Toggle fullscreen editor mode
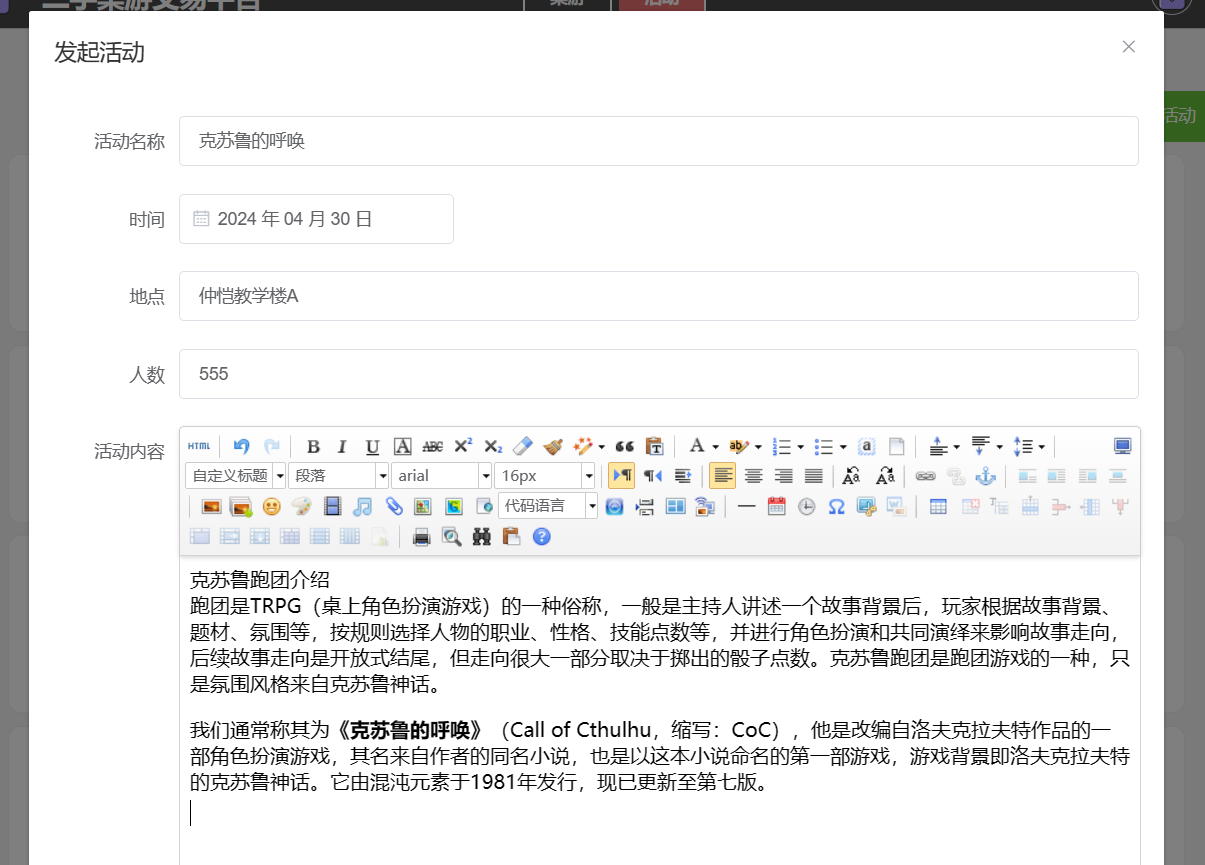 pos(1123,446)
